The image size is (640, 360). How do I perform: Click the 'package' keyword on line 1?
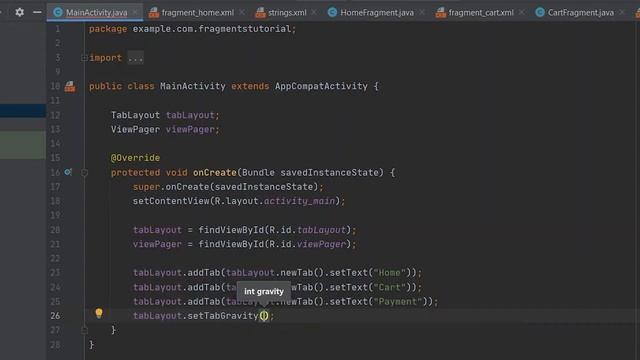tap(108, 29)
